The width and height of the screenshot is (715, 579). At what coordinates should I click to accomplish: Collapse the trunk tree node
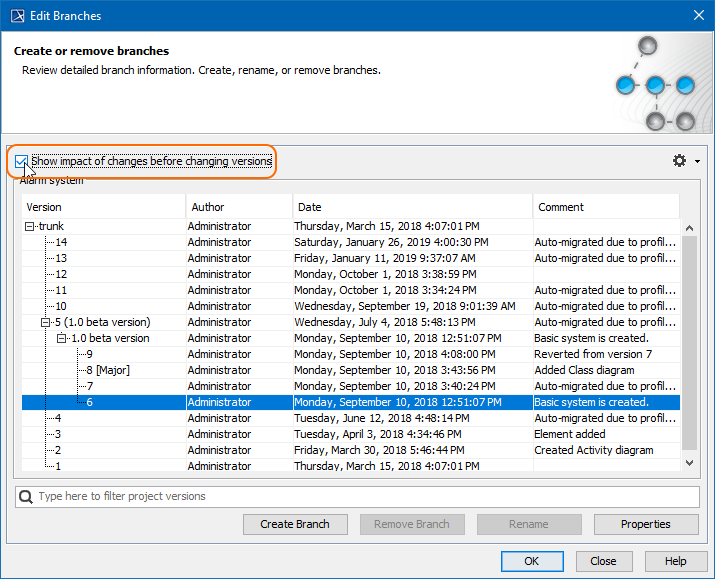click(31, 226)
